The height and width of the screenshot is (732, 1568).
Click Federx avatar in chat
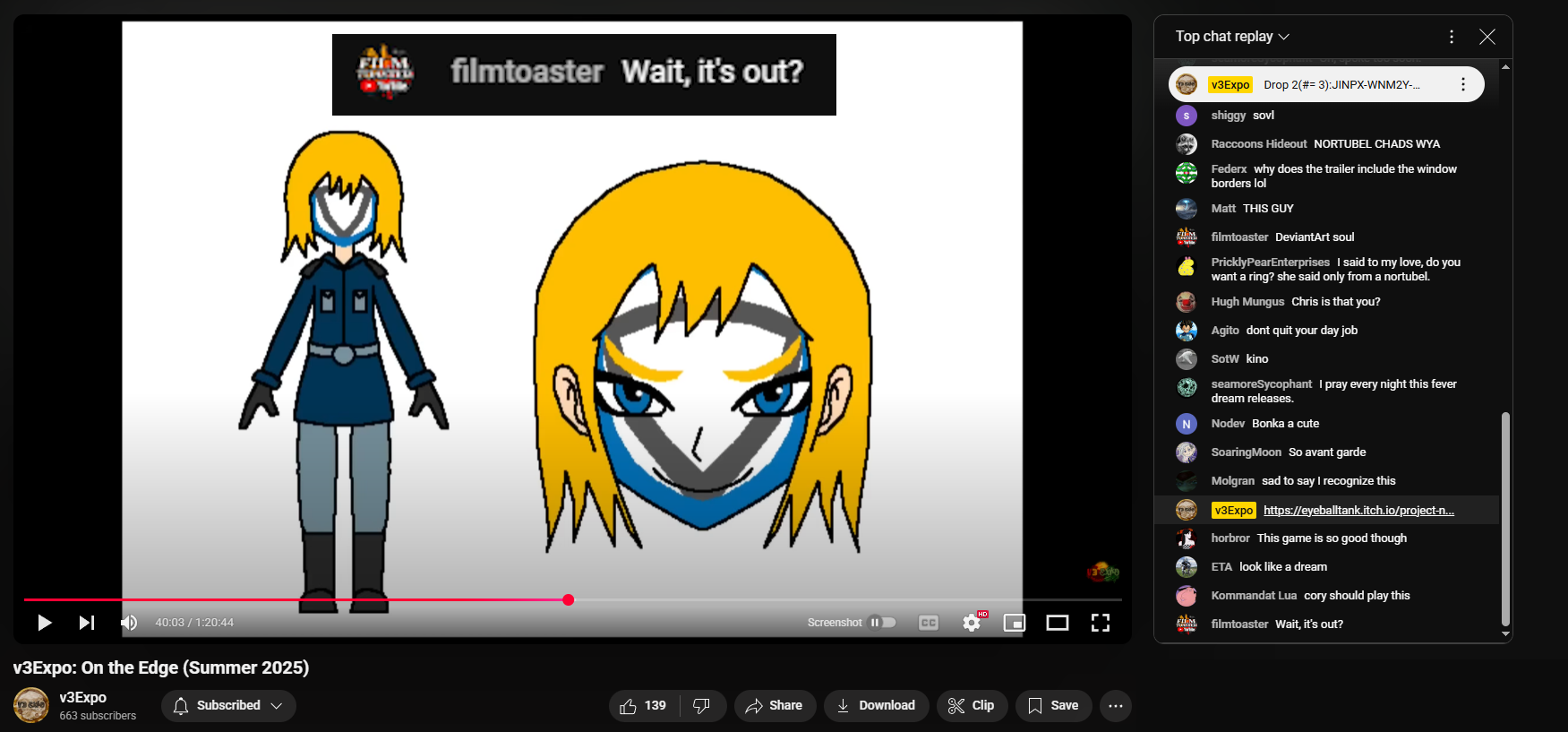tap(1187, 173)
